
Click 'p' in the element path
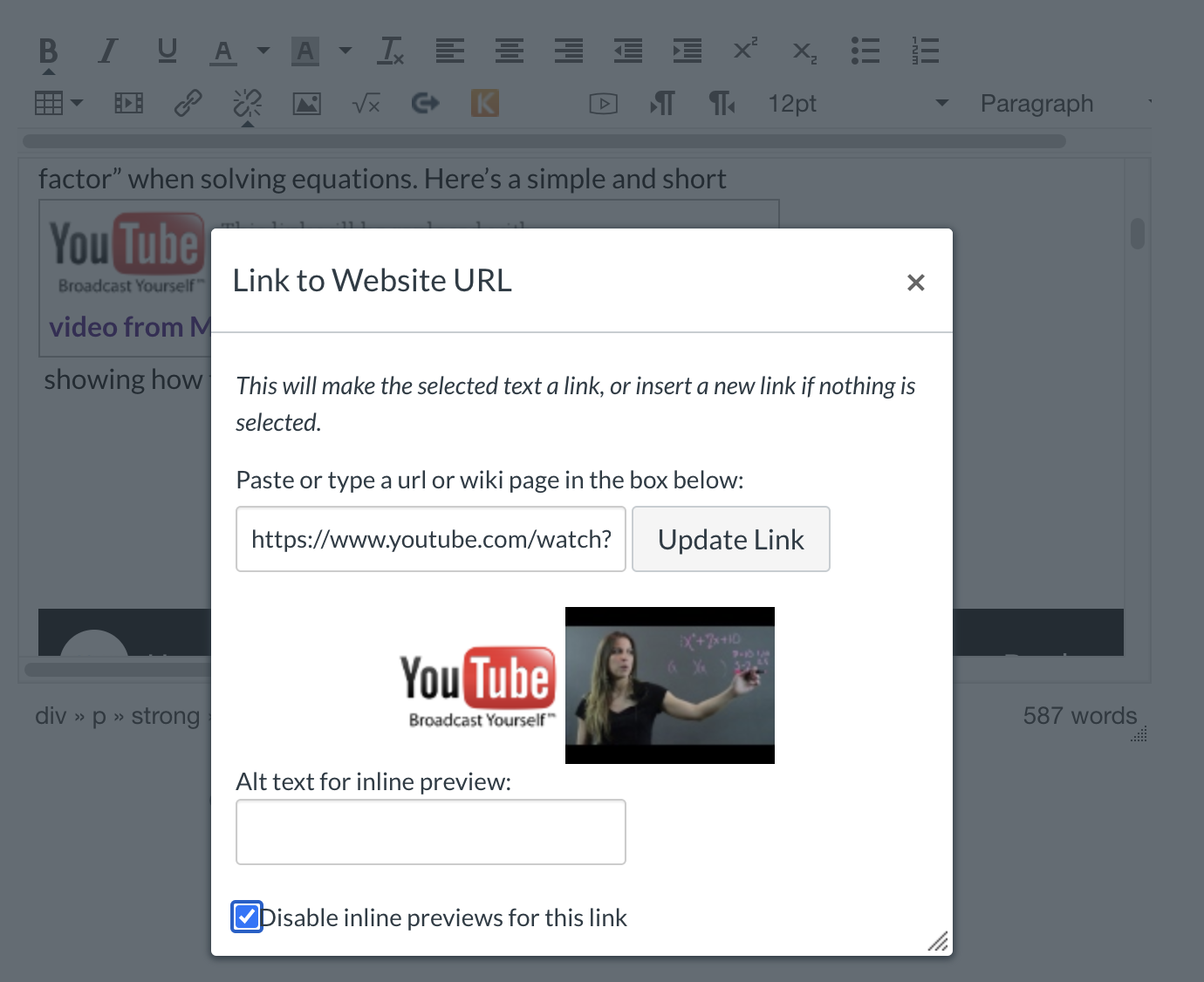click(x=99, y=716)
